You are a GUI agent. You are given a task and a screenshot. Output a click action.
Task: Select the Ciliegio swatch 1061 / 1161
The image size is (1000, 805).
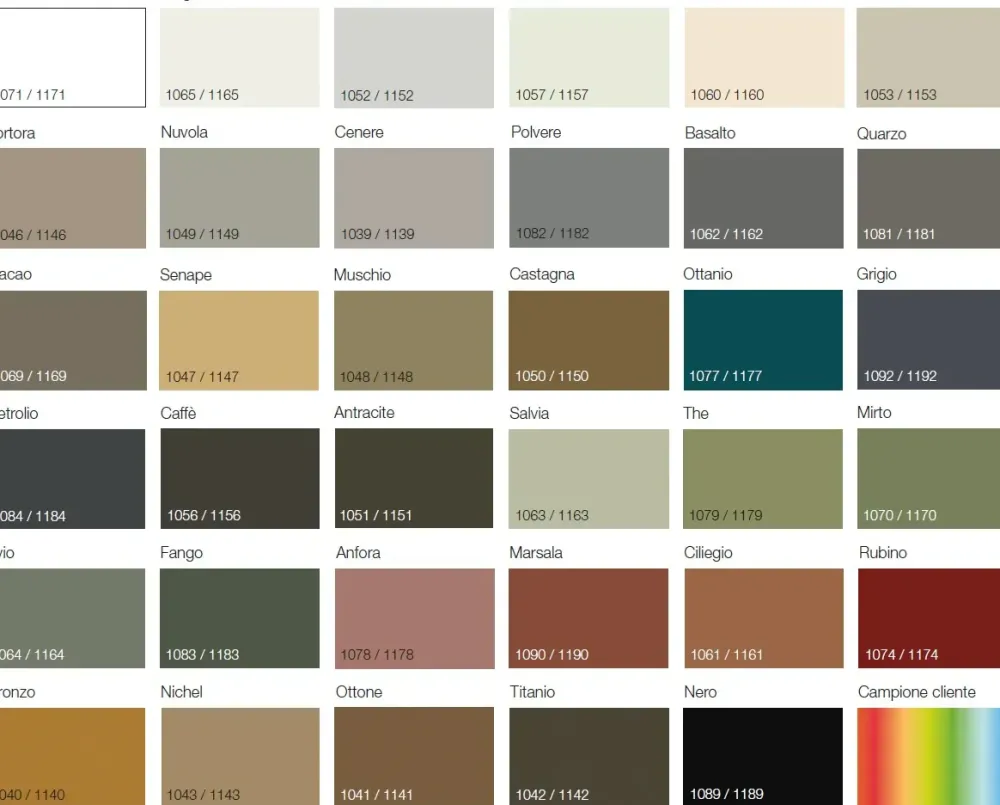point(763,618)
